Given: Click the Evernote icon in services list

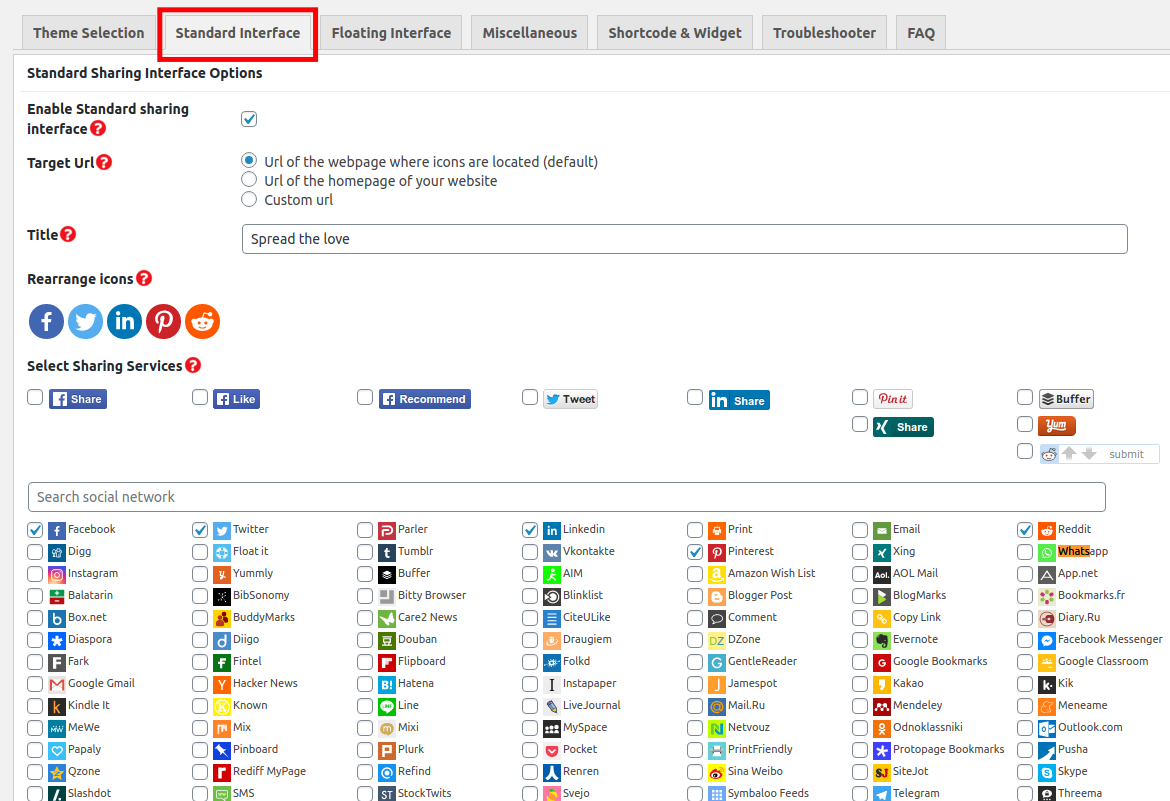Looking at the screenshot, I should (882, 641).
